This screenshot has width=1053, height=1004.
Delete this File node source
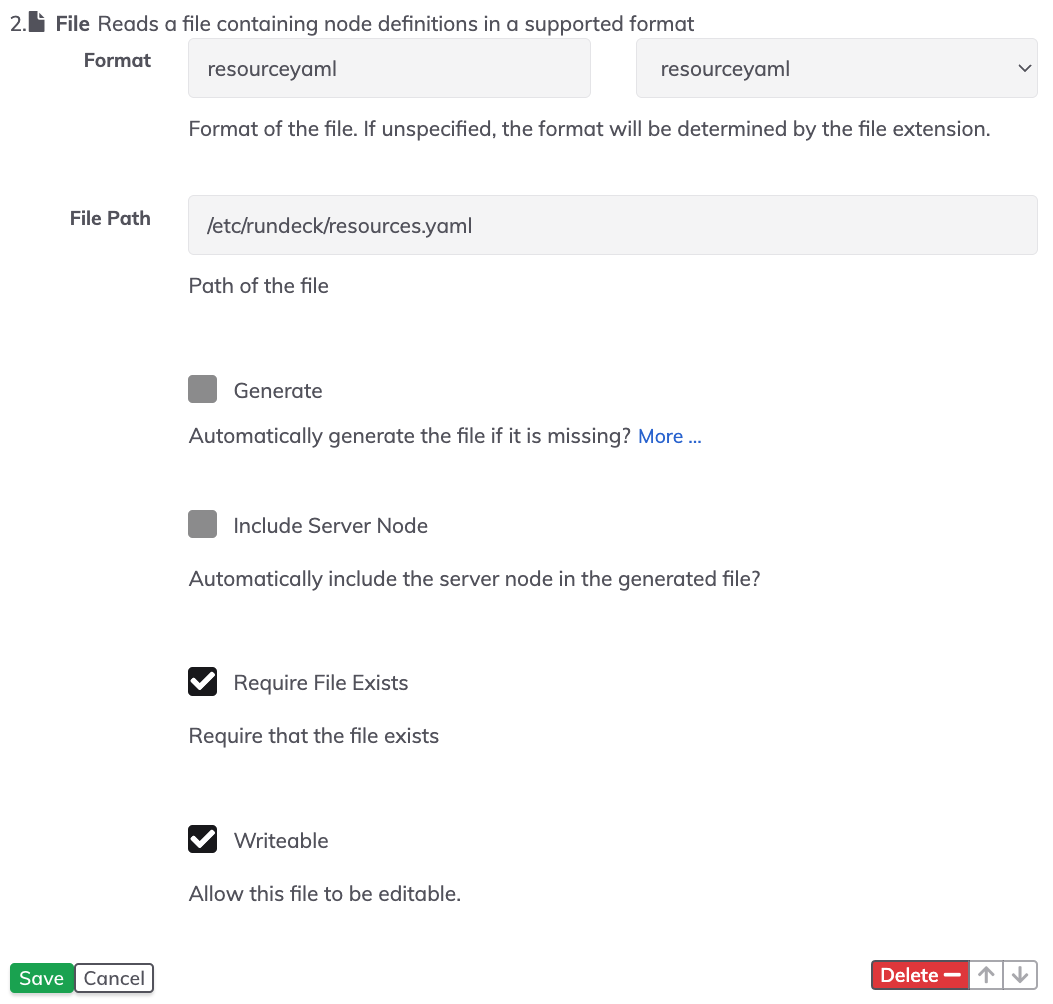(x=920, y=974)
